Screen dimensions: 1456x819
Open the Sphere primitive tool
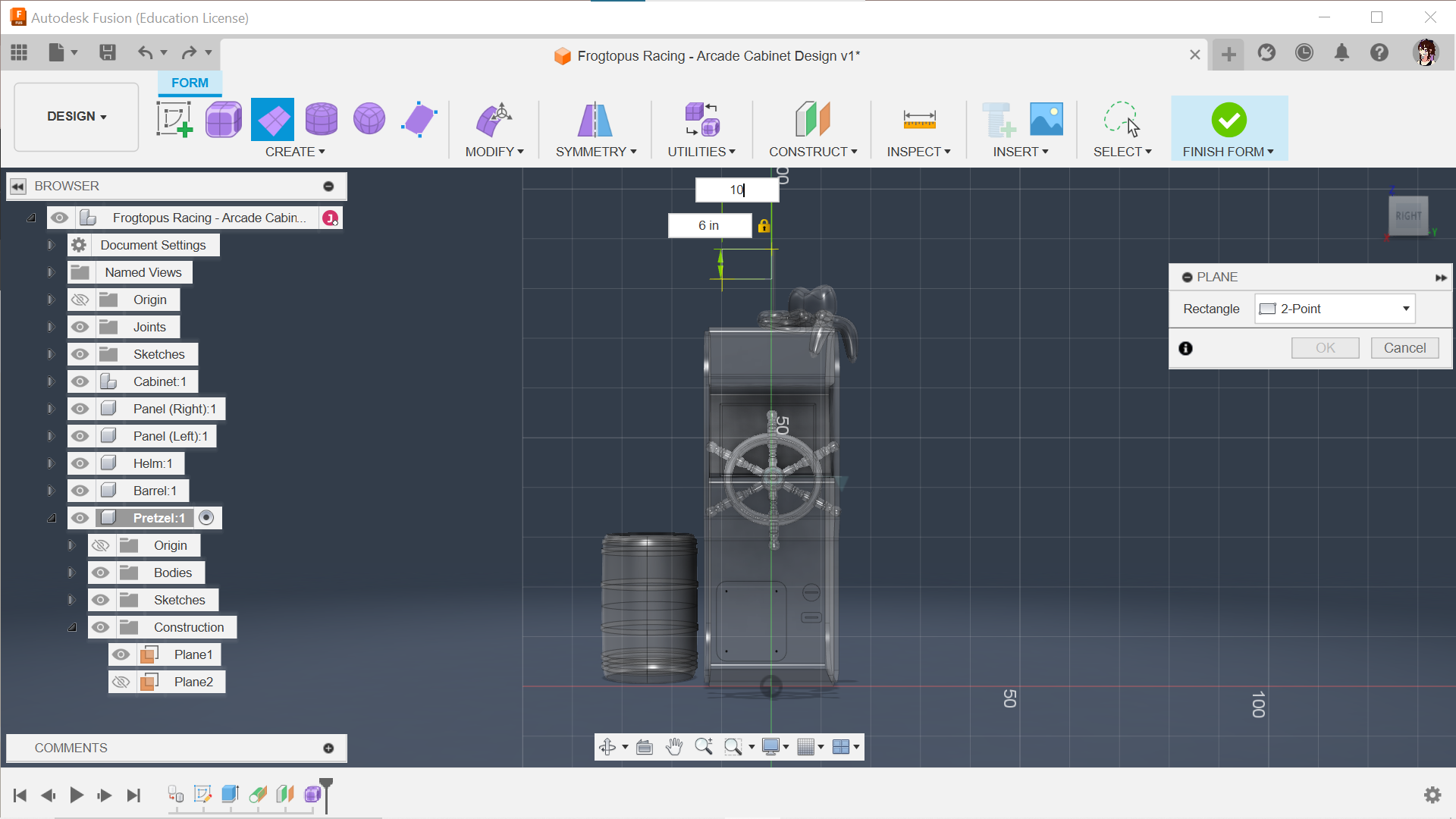point(369,119)
